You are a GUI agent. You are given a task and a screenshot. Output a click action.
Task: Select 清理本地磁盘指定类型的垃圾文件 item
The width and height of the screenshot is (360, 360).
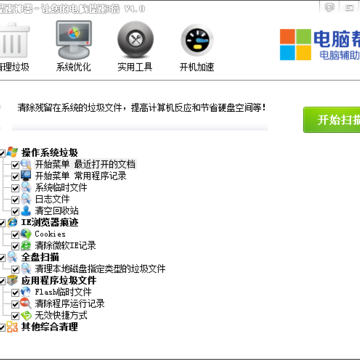pyautogui.click(x=100, y=269)
